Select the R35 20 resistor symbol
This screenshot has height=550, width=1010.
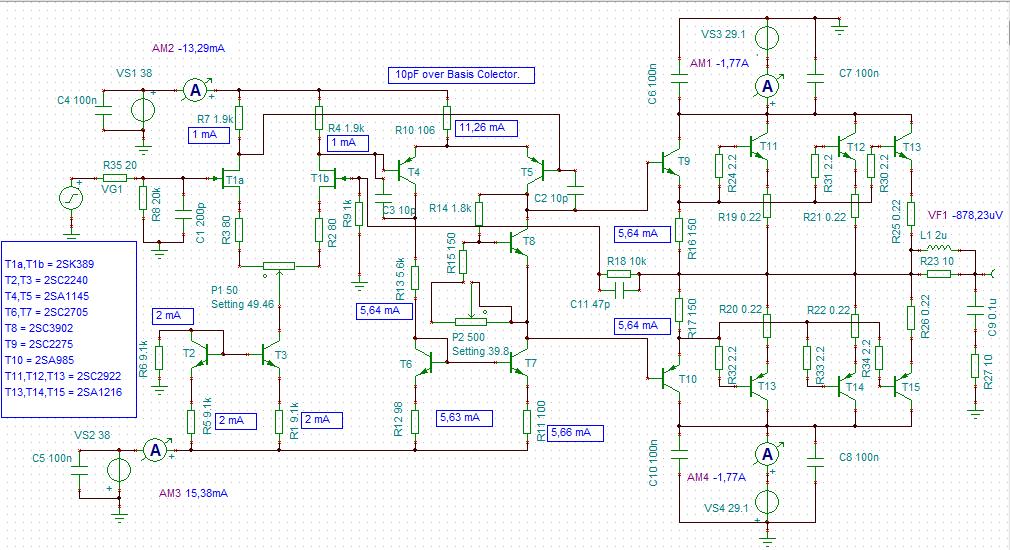(x=115, y=178)
